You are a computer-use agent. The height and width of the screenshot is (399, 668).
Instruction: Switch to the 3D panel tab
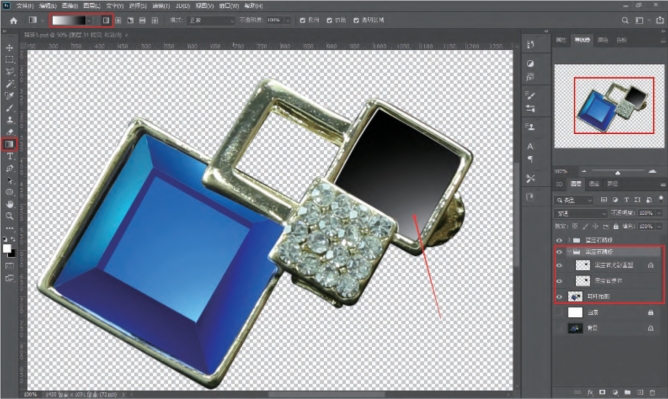559,184
